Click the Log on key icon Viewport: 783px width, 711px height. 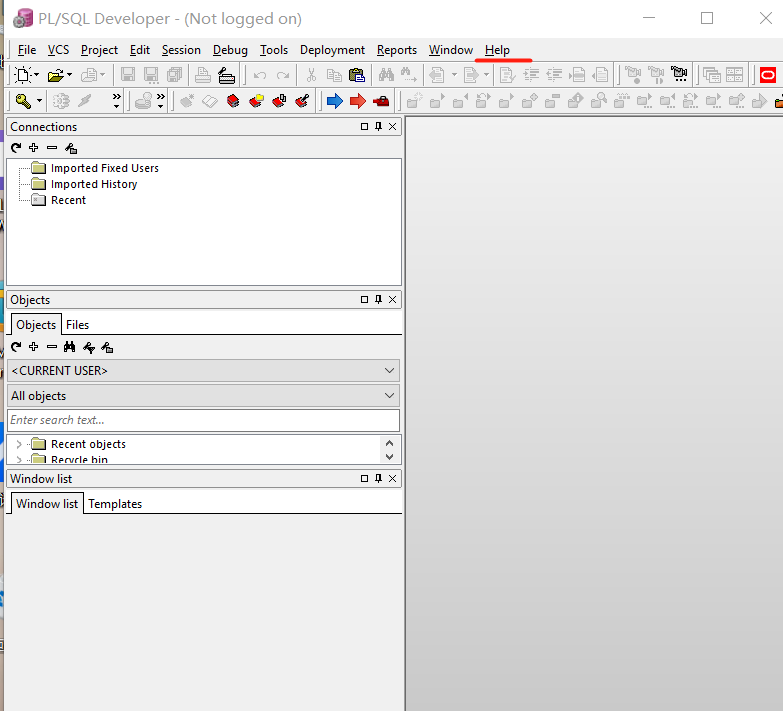(x=23, y=101)
